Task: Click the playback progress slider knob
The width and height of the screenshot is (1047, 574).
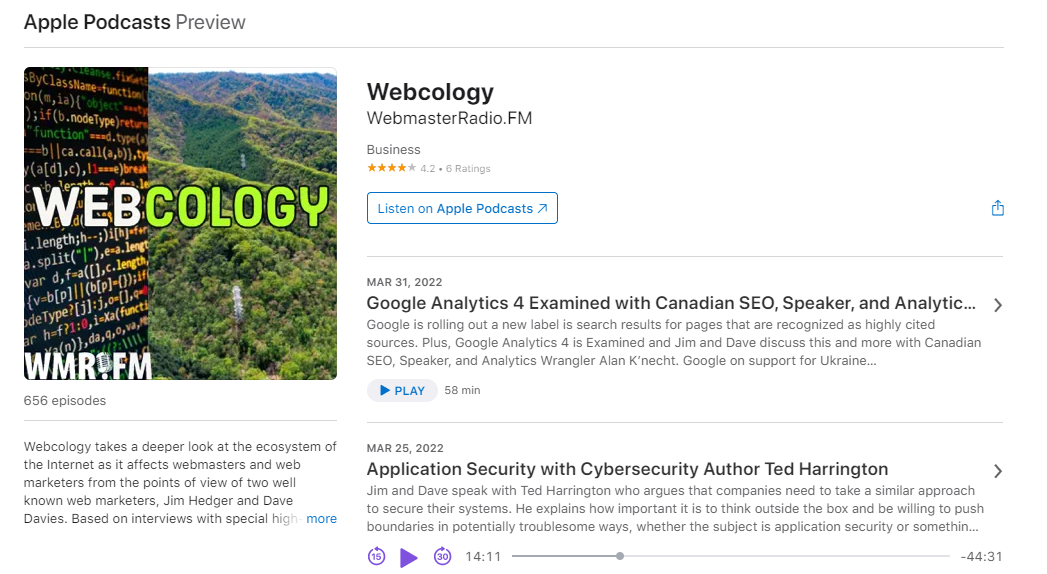Action: click(620, 556)
